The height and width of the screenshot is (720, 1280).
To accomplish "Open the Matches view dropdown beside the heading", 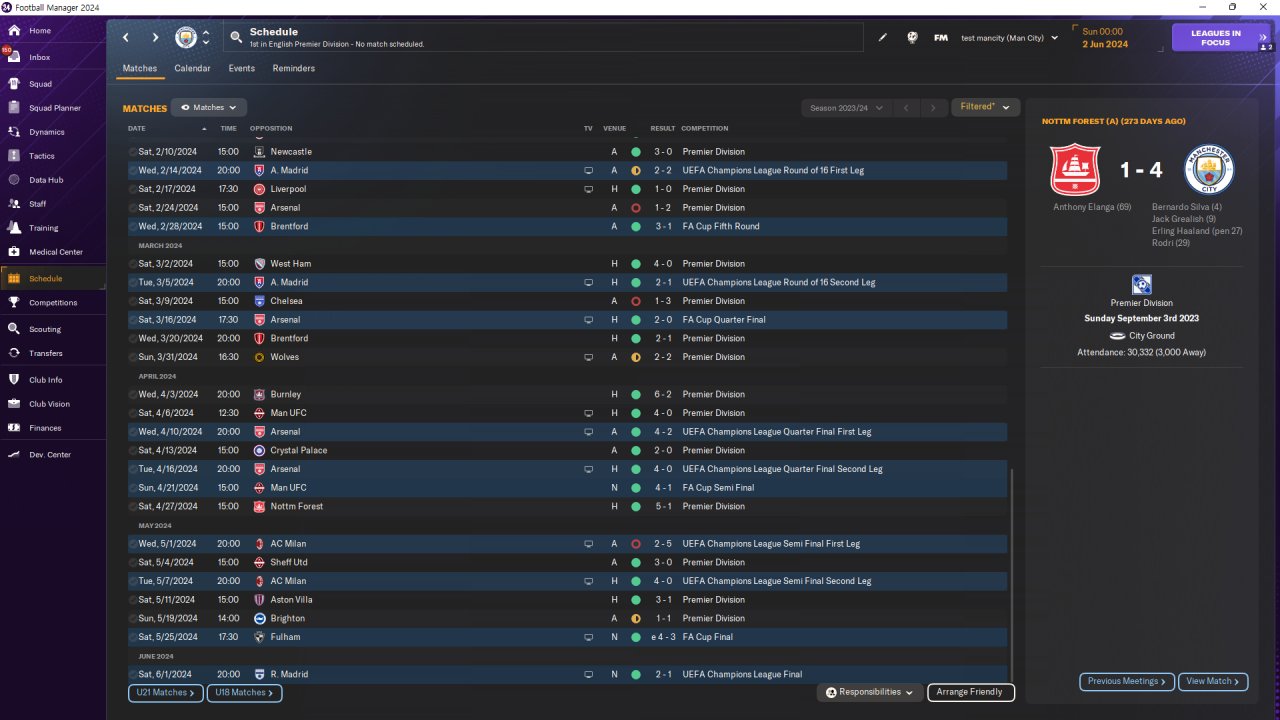I will [x=209, y=108].
